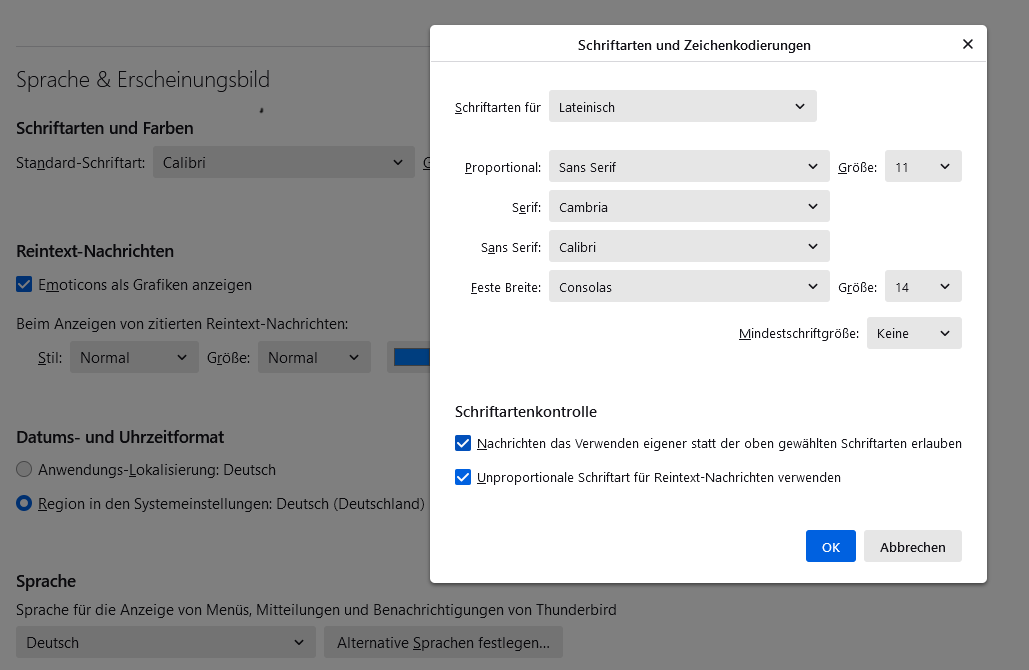1029x670 pixels.
Task: Select 'Region in den Systemeinstellungen' radio option
Action: [x=25, y=504]
